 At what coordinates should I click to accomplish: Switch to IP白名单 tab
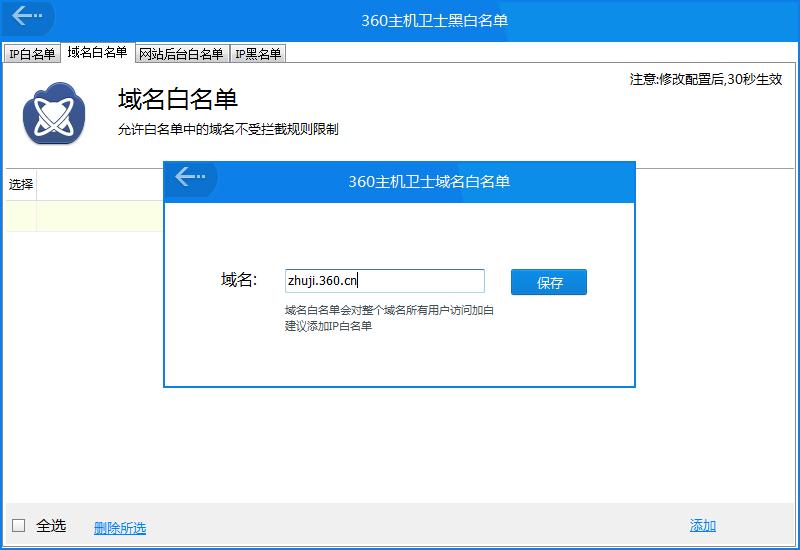click(32, 54)
